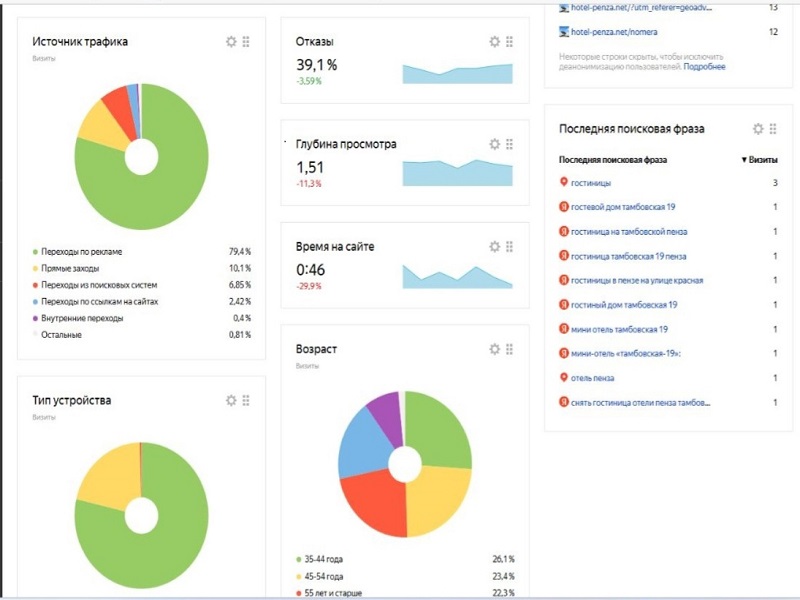This screenshot has width=800, height=600.
Task: Click Yandex icon beside гостиный дом тамбовская 19
Action: (564, 305)
